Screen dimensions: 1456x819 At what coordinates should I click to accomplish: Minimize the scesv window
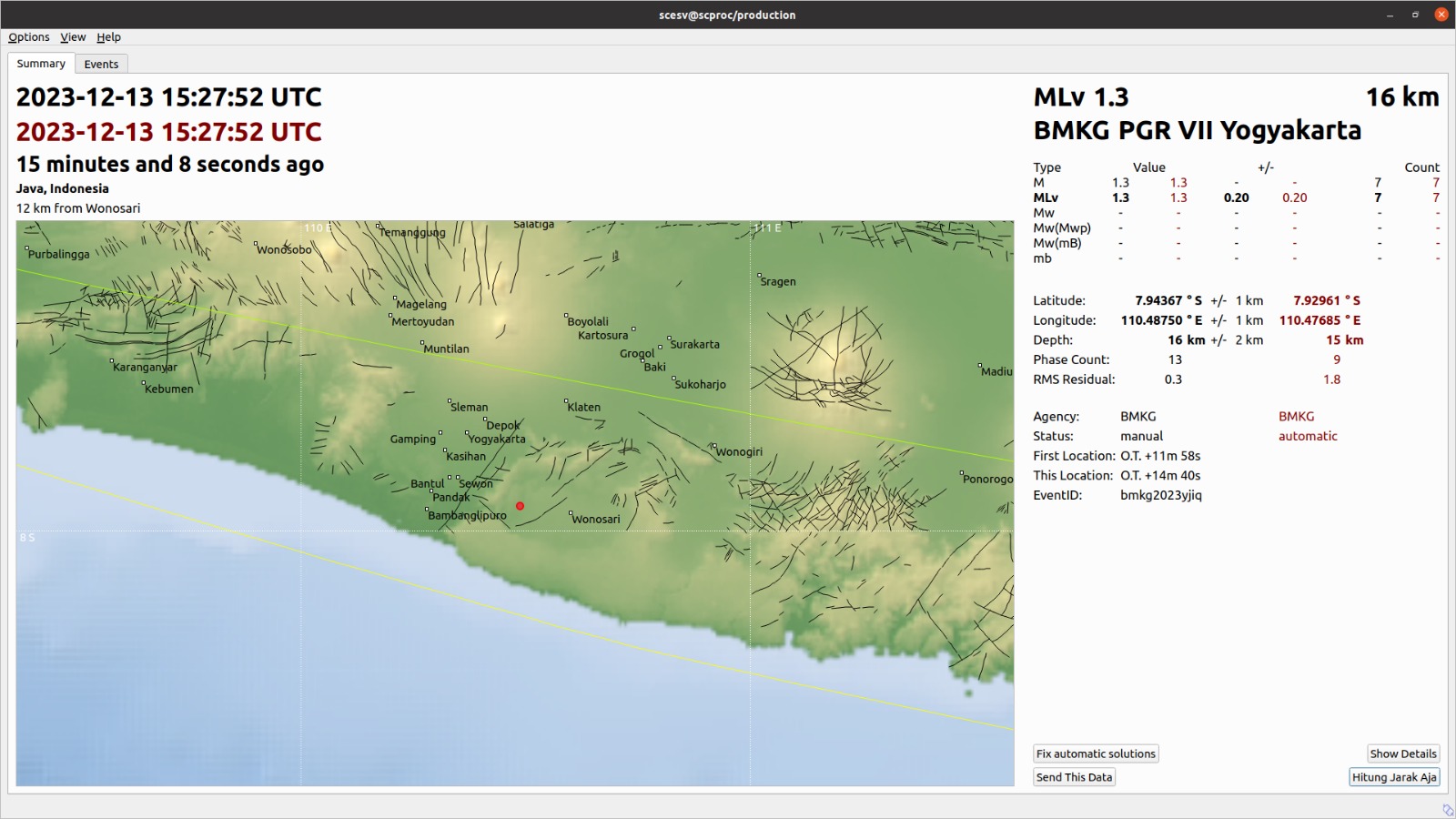click(1390, 15)
